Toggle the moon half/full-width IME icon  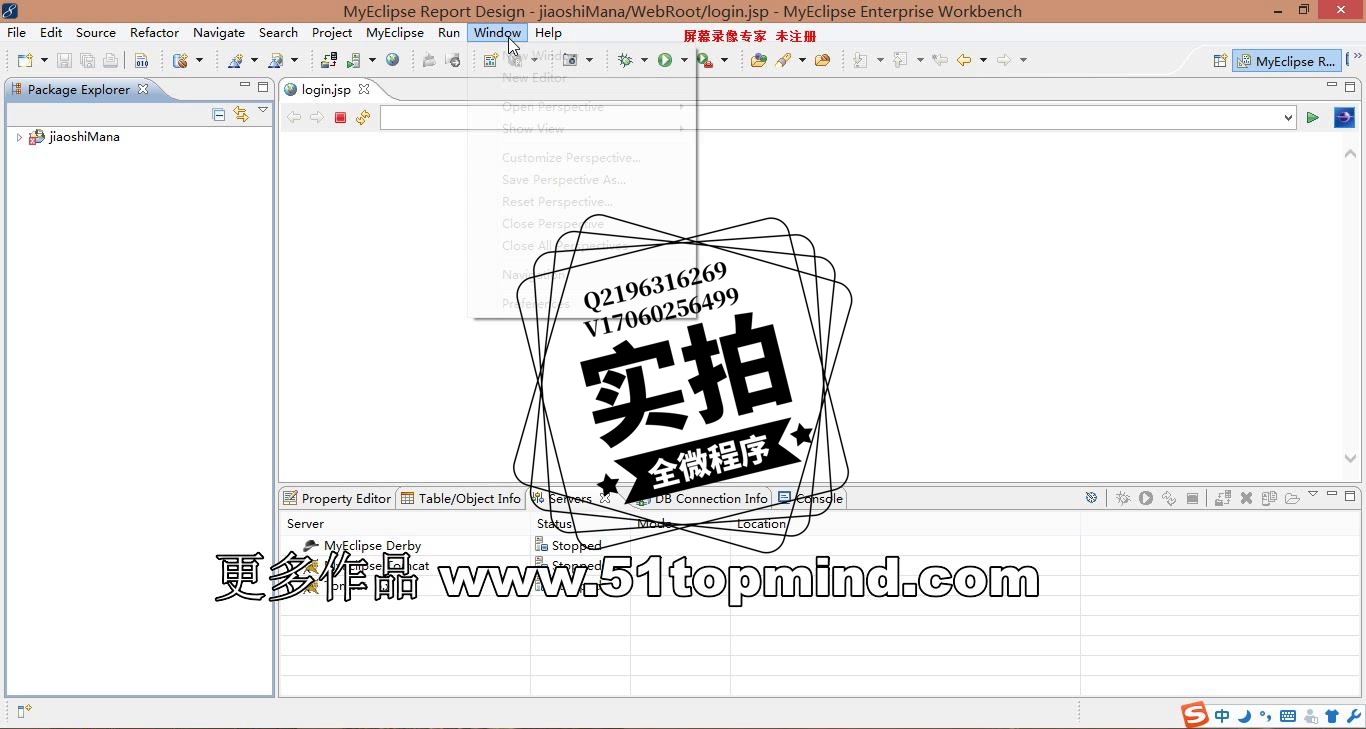(x=1245, y=716)
